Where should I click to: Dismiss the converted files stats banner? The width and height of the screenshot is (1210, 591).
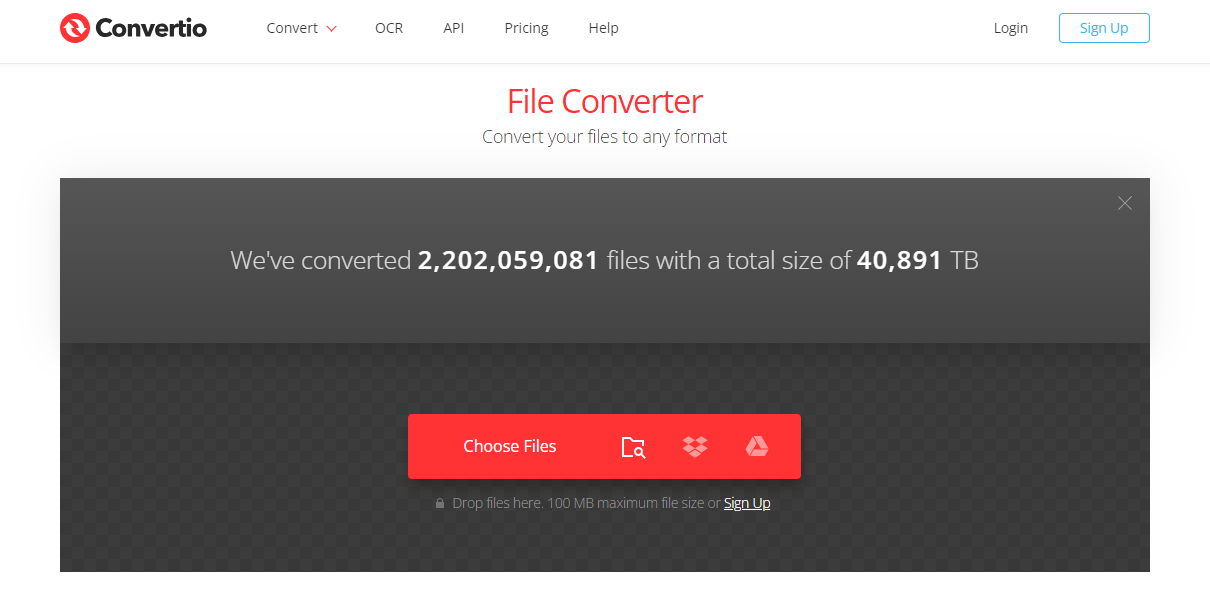[x=1124, y=202]
